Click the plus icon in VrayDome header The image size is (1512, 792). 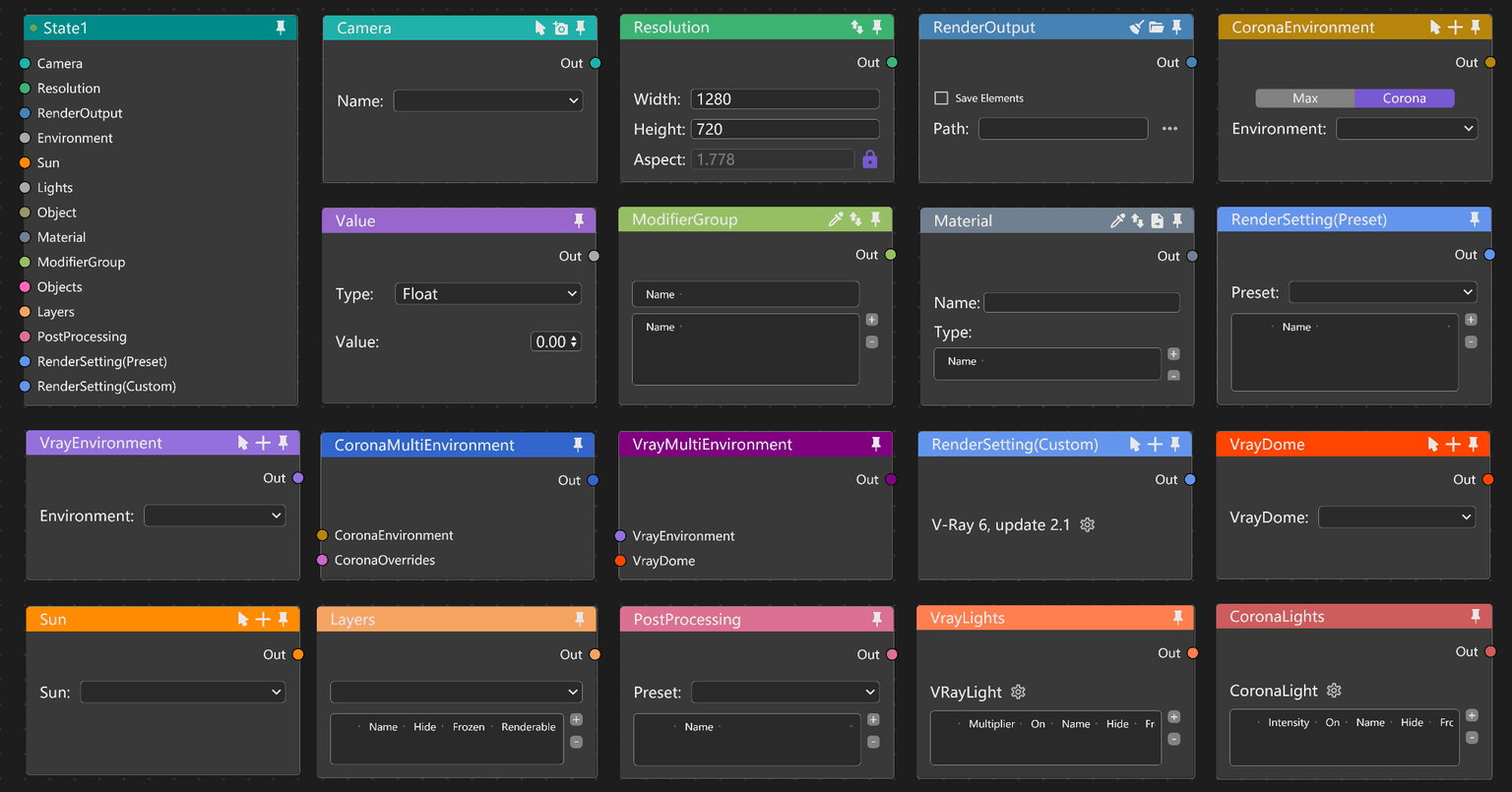pyautogui.click(x=1453, y=445)
